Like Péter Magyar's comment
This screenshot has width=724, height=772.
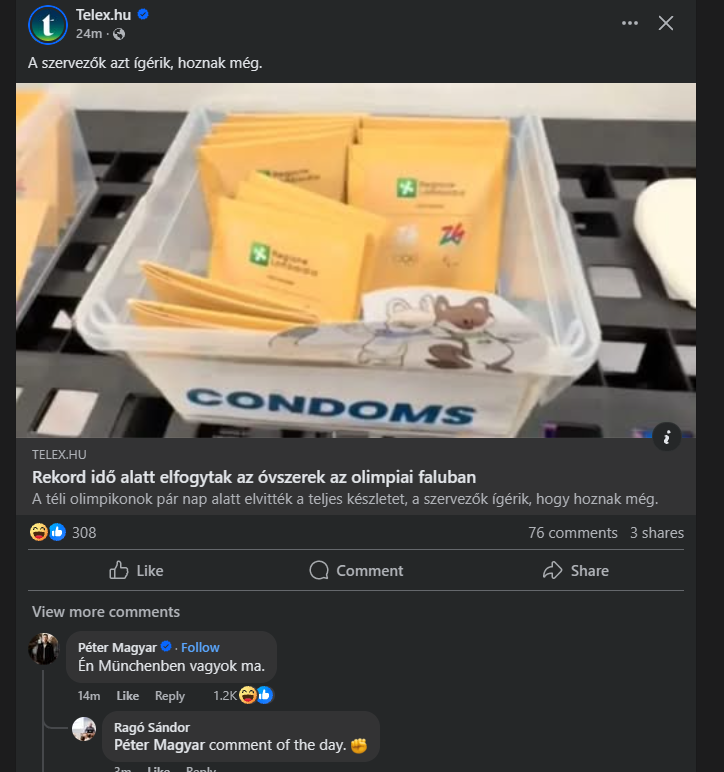(128, 696)
